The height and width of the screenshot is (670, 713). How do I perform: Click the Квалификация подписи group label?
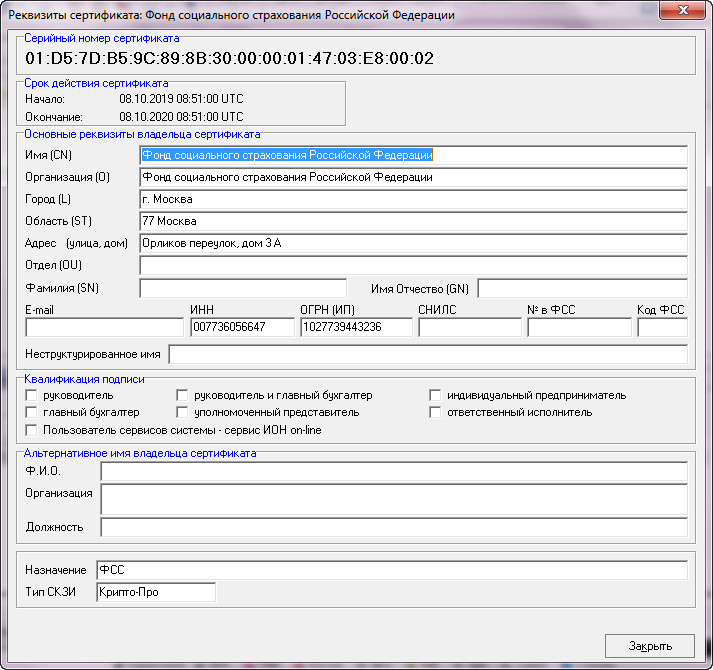pos(85,379)
